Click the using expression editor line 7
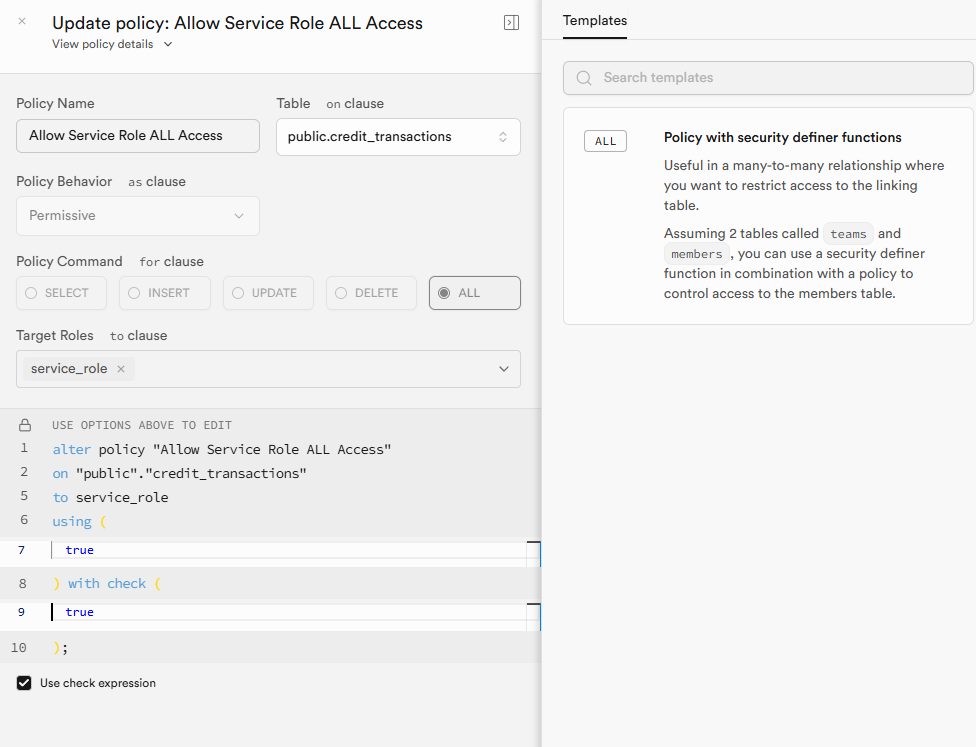 click(x=290, y=550)
